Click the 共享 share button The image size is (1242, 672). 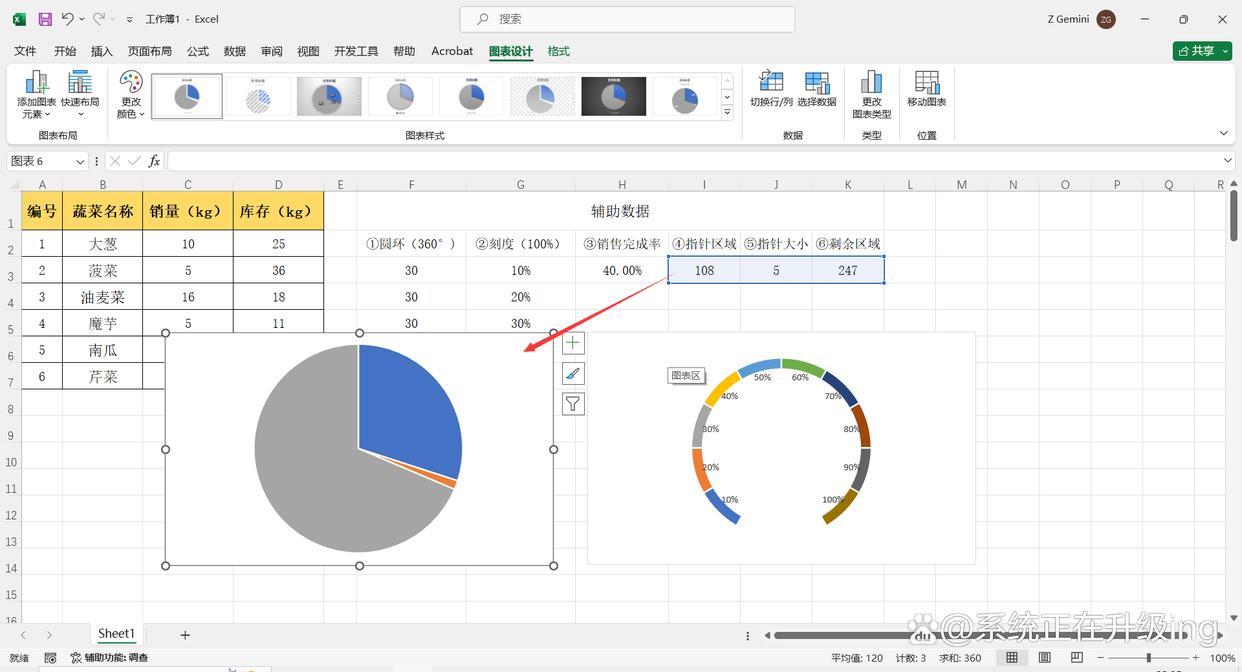click(x=1202, y=51)
